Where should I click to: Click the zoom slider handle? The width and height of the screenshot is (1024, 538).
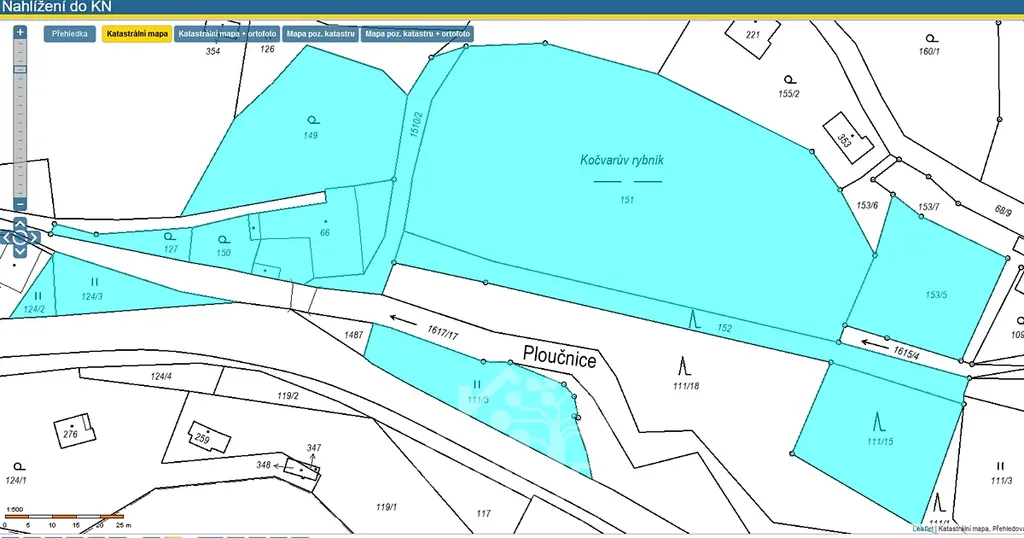[x=20, y=70]
